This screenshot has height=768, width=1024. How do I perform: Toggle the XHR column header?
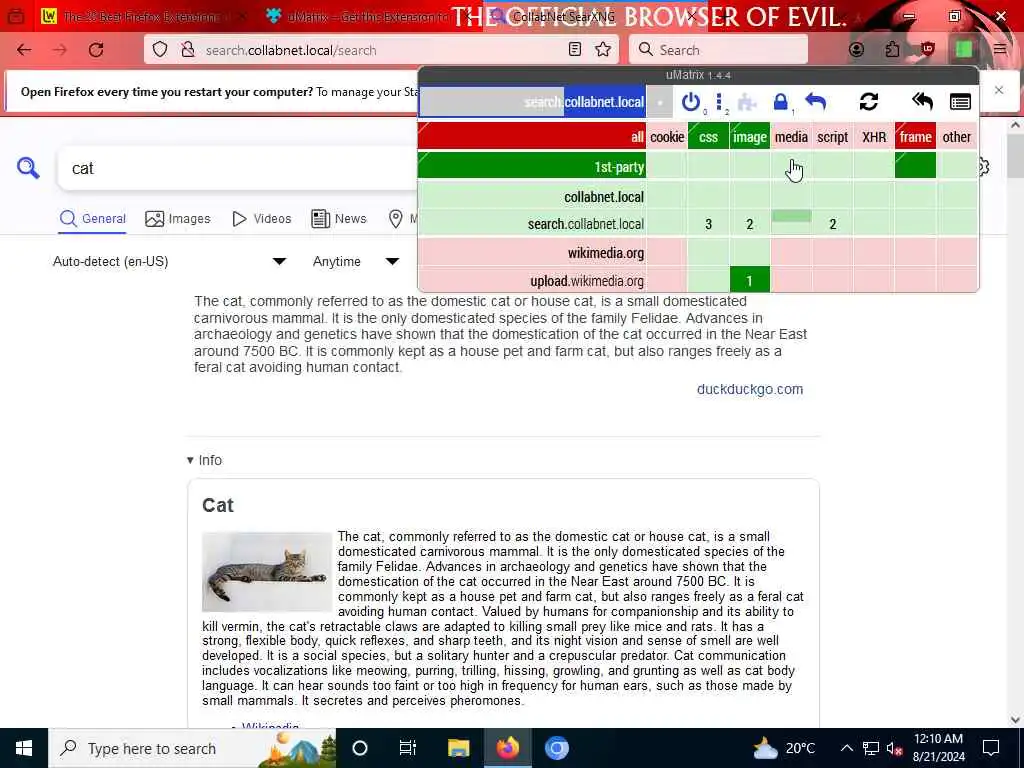coord(874,136)
